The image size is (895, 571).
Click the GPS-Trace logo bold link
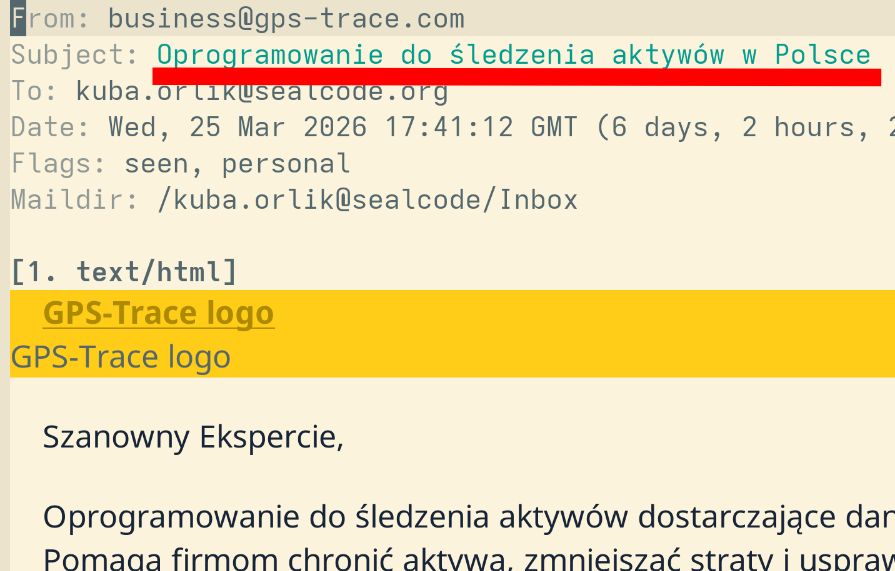click(158, 314)
